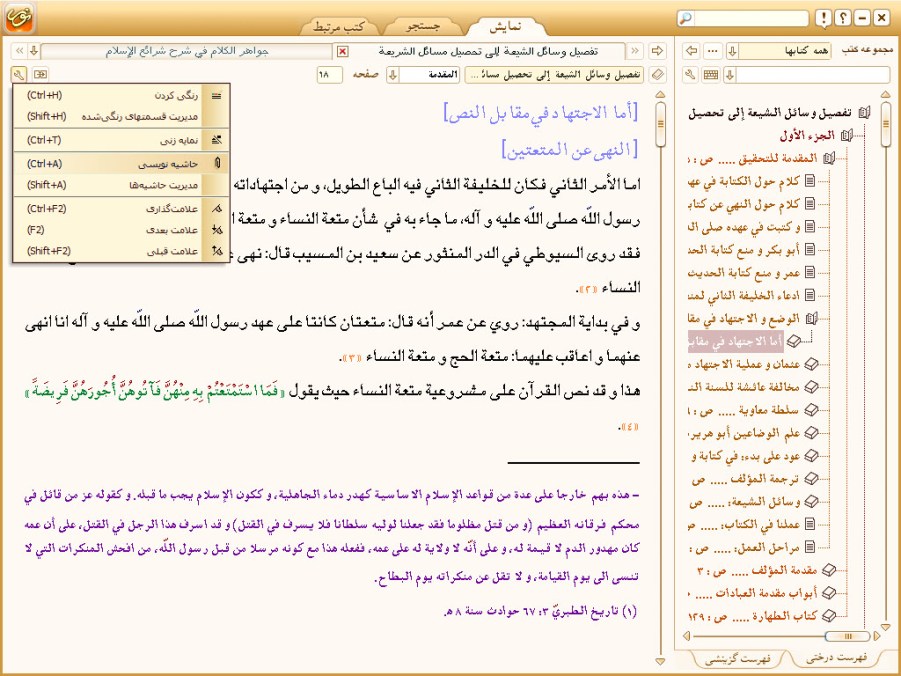Click the highlight icon next to رنگی کردن

[217, 96]
